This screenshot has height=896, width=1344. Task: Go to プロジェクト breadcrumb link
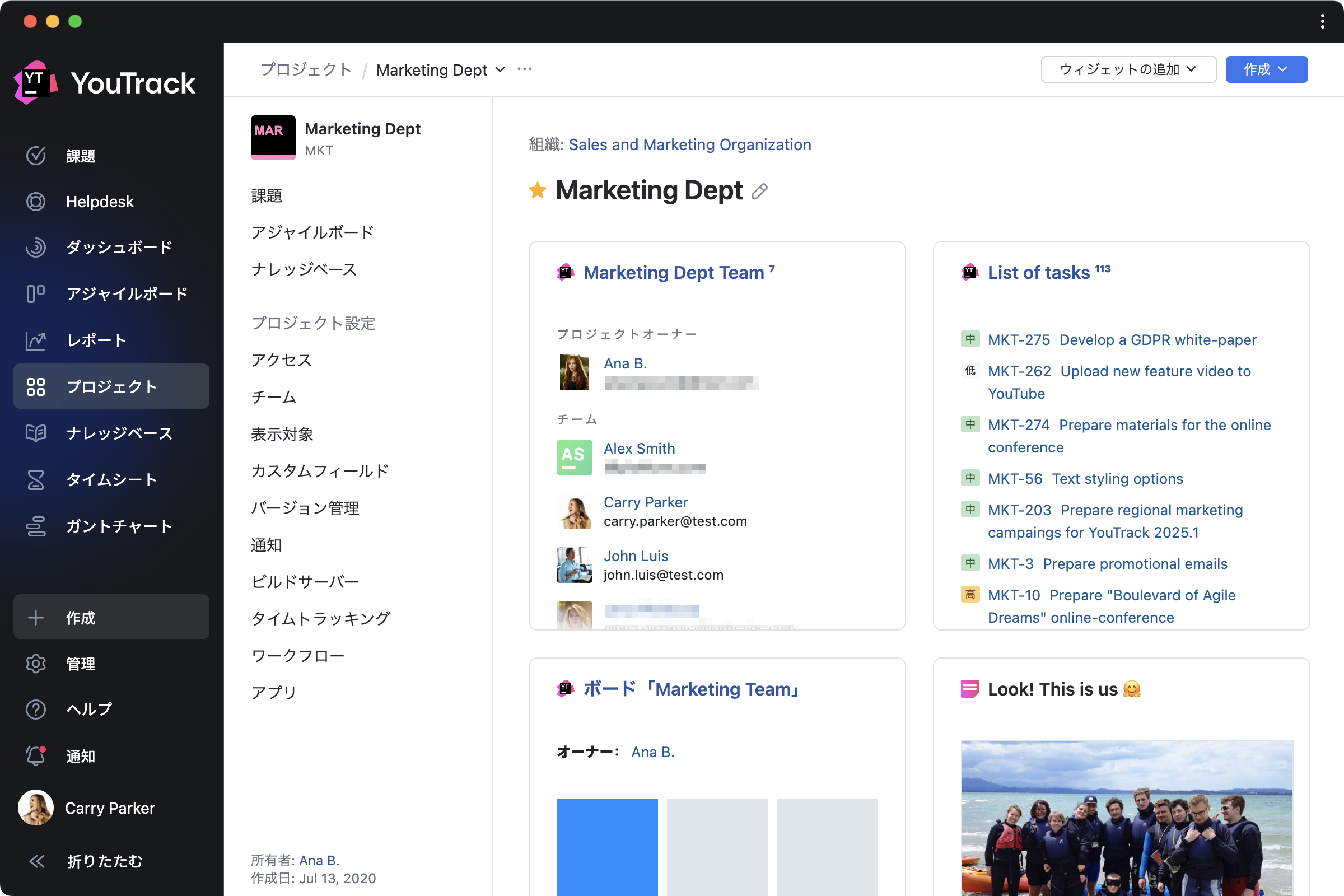click(306, 69)
